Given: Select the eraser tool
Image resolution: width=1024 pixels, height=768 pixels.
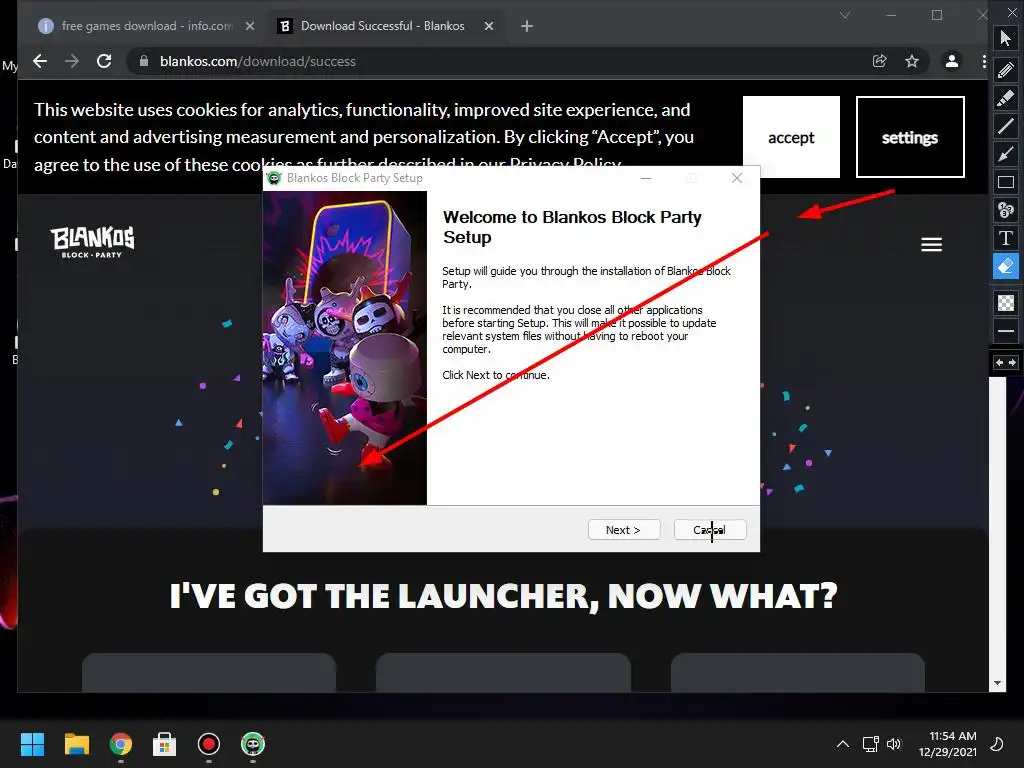Looking at the screenshot, I should tap(1006, 266).
